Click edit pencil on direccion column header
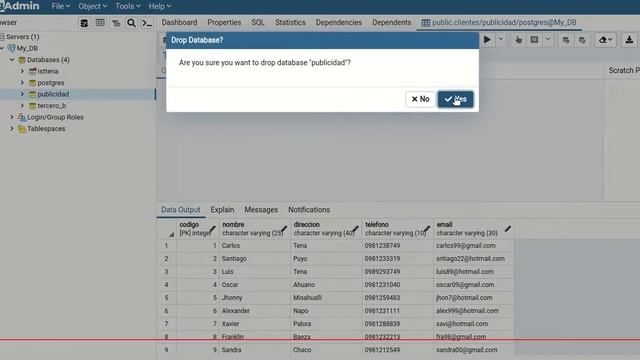Image resolution: width=640 pixels, height=360 pixels. tap(355, 229)
